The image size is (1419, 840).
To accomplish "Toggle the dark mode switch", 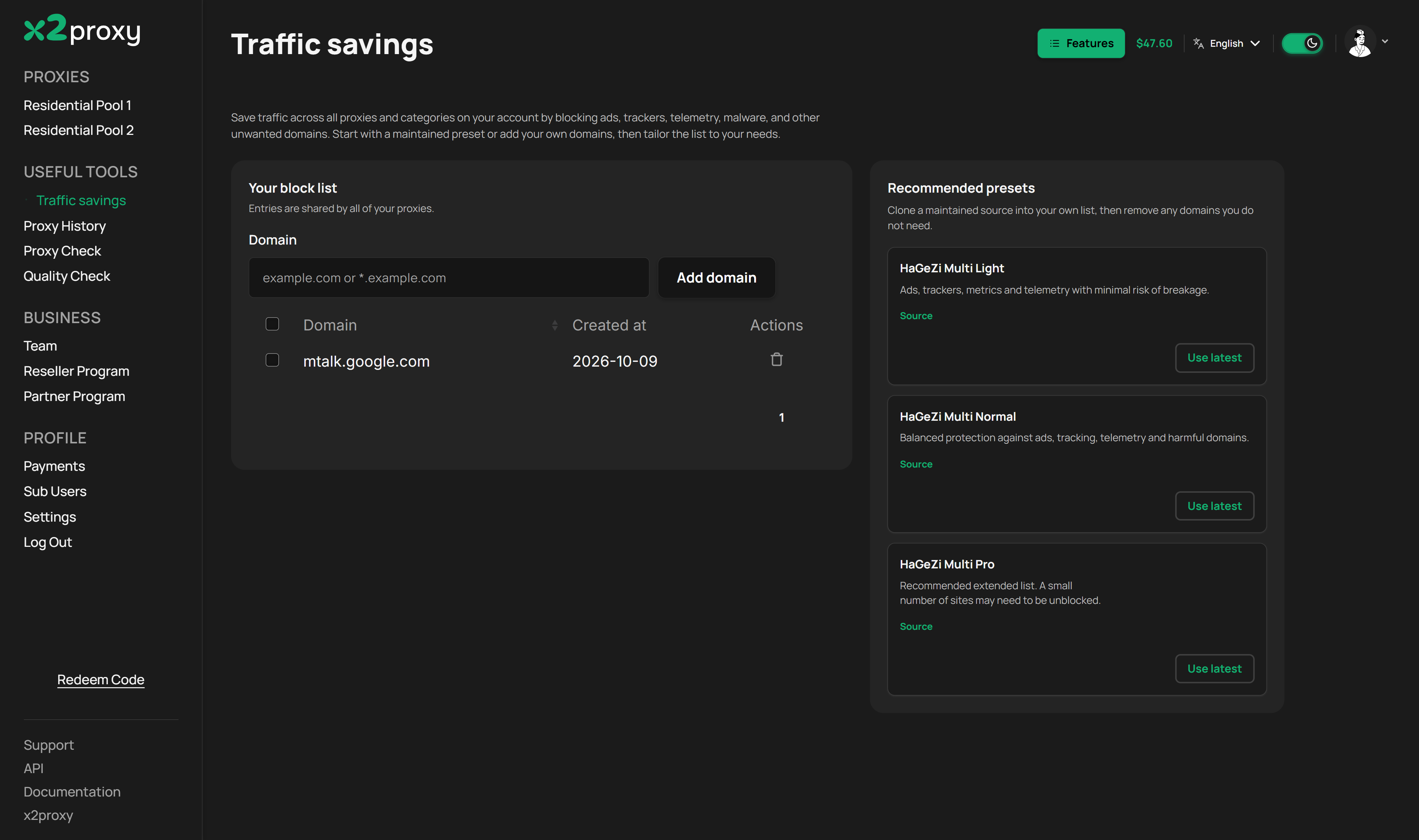I will tap(1302, 43).
